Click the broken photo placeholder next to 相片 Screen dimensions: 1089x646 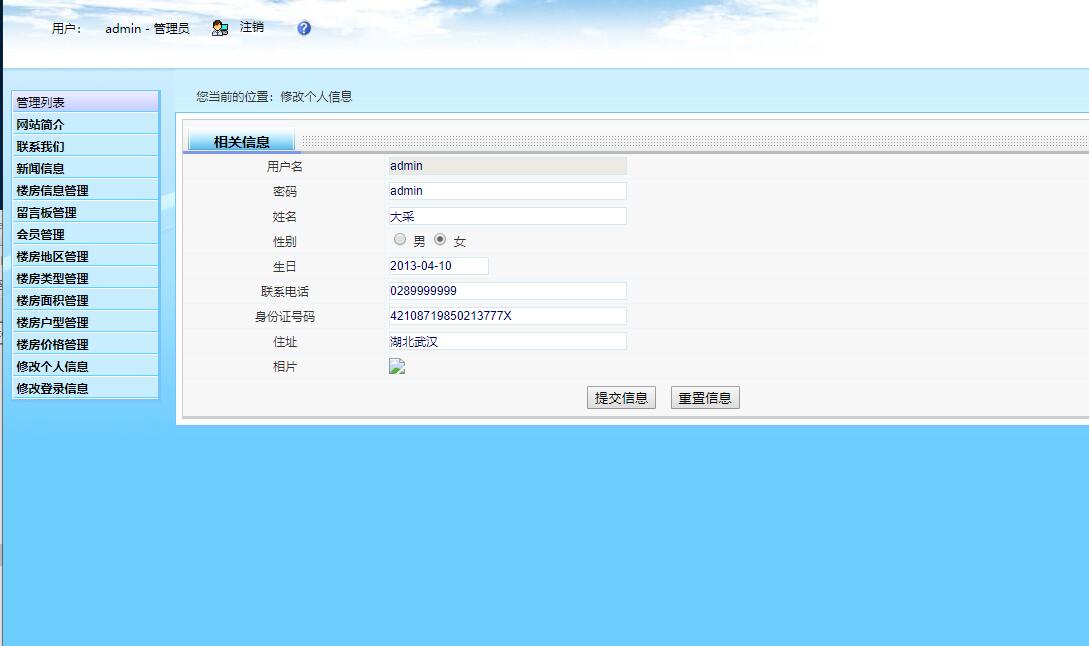[x=396, y=366]
